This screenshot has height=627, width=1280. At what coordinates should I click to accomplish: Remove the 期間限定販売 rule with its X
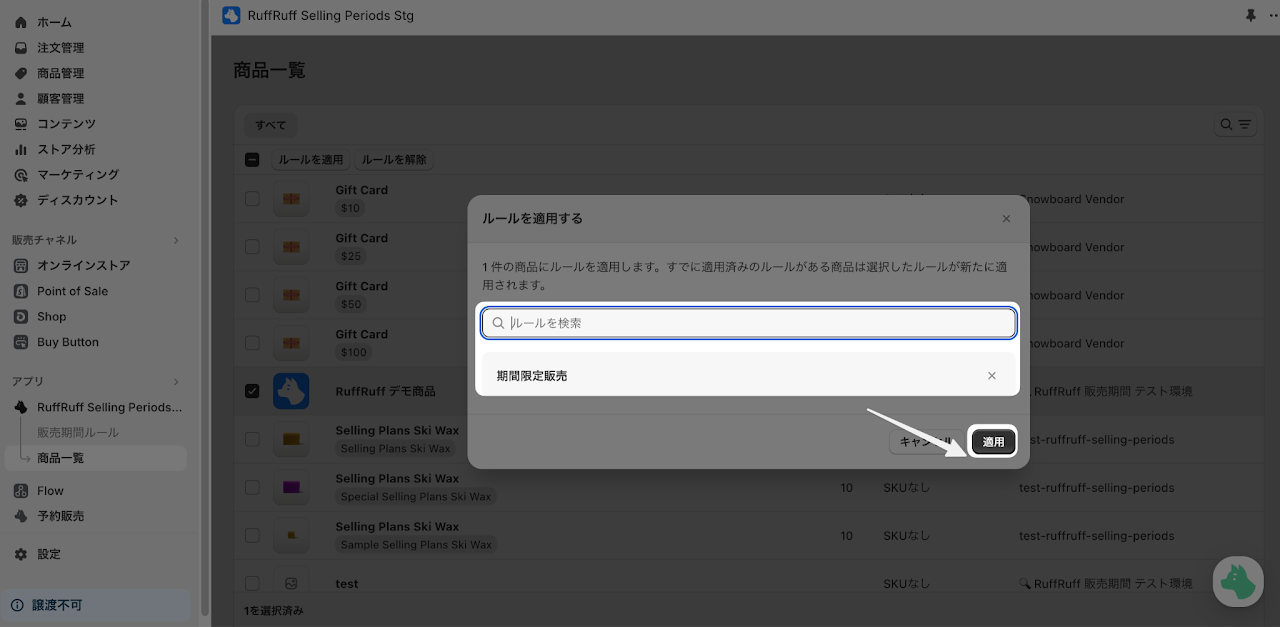click(992, 376)
